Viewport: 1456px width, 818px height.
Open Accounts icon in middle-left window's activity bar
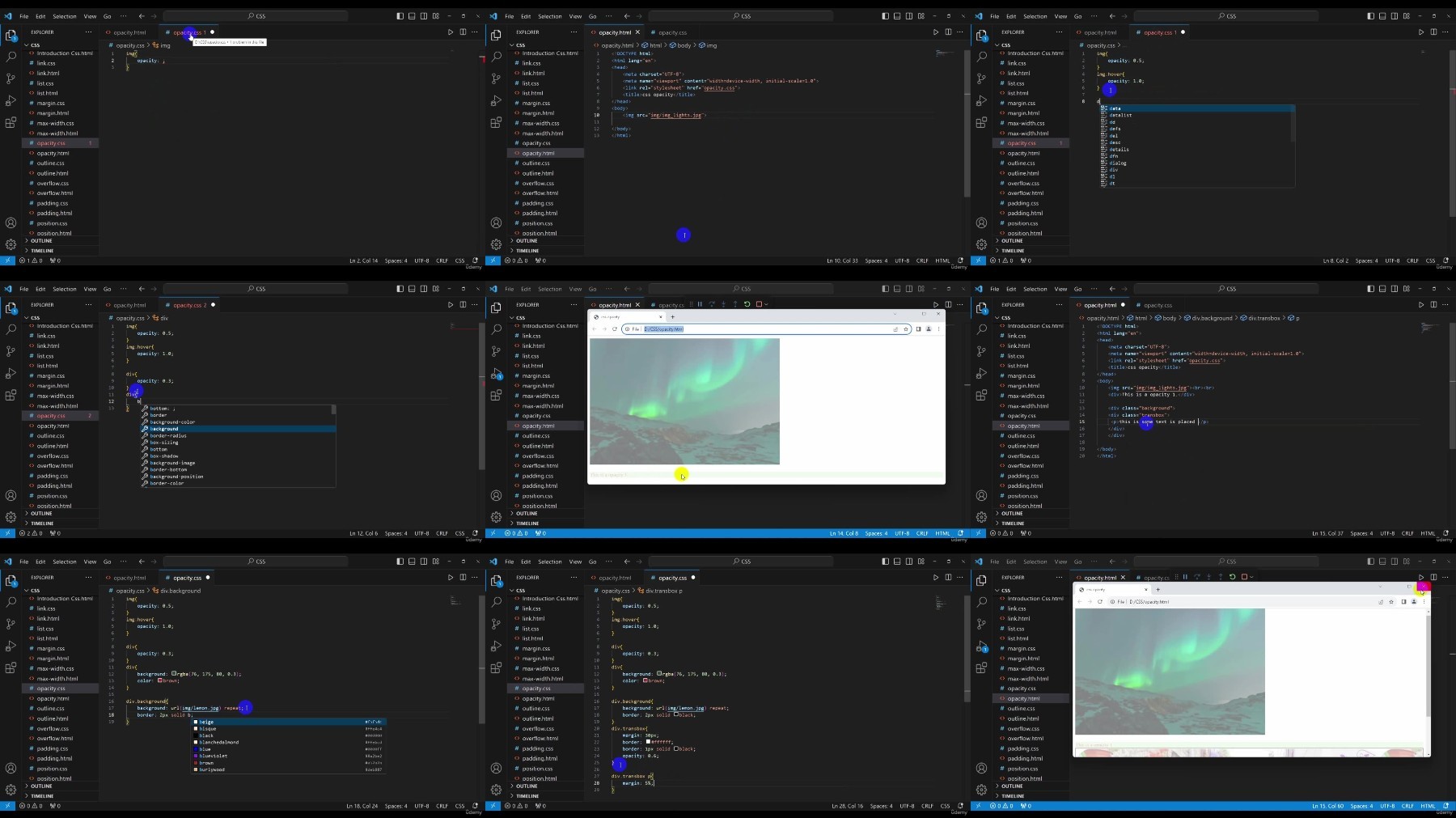point(11,495)
